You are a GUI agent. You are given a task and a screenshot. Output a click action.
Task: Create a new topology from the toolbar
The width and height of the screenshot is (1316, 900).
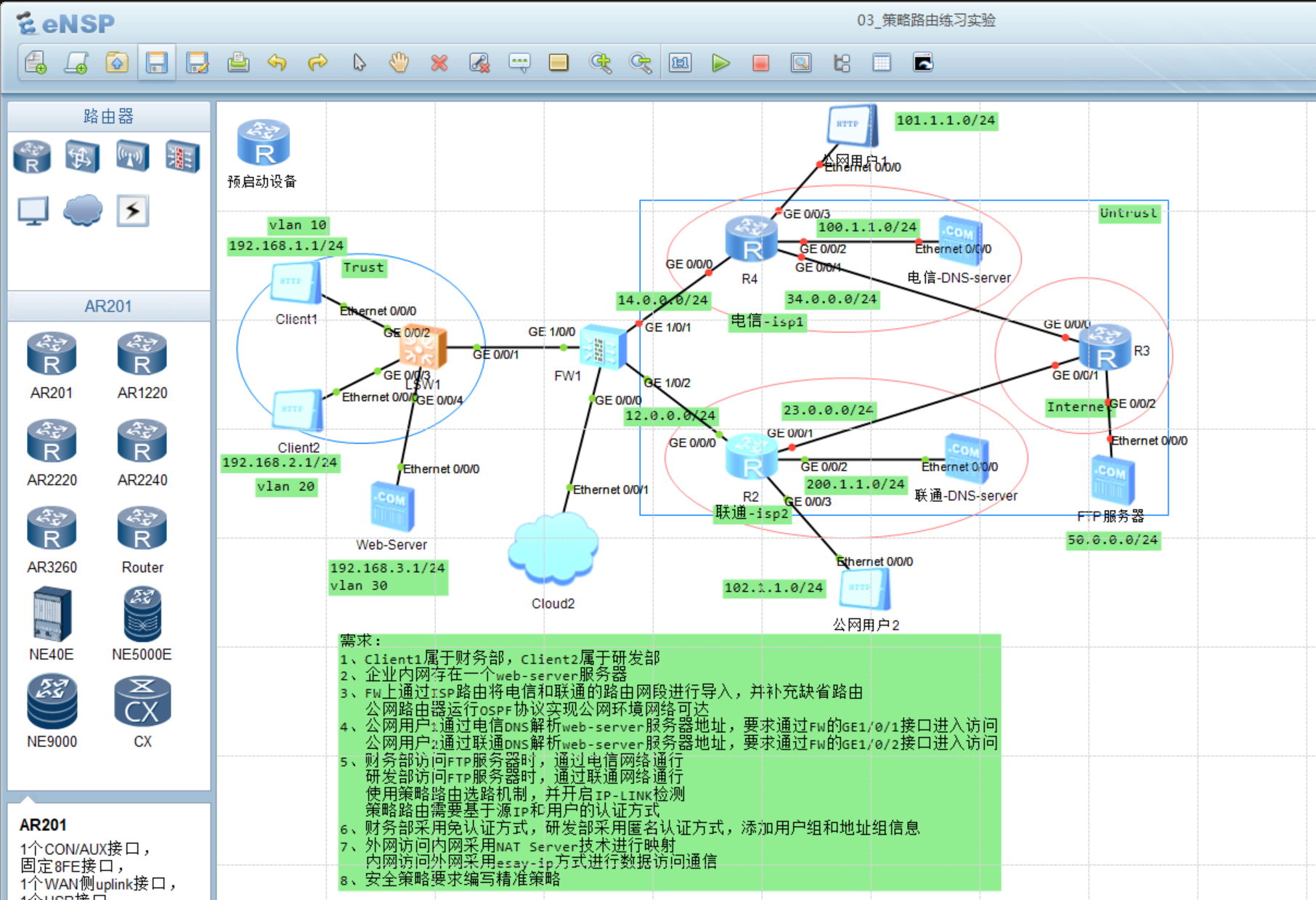pyautogui.click(x=36, y=63)
